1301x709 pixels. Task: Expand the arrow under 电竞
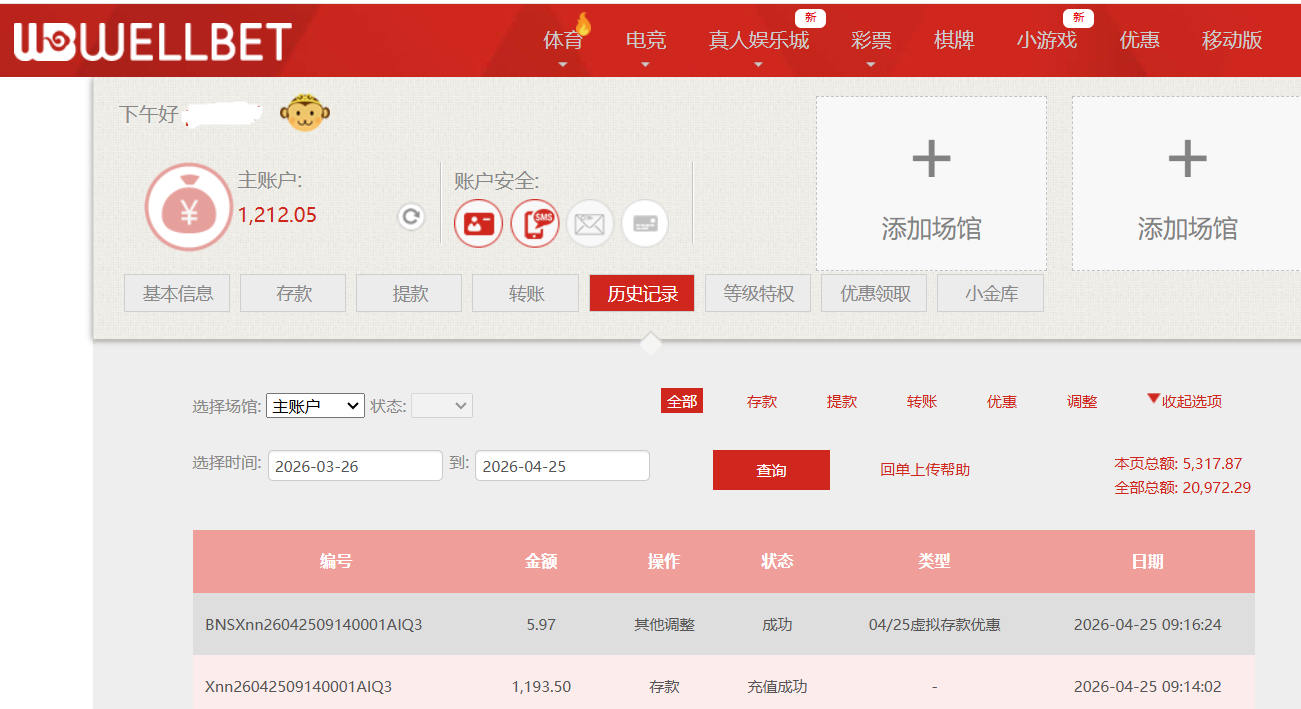(x=646, y=65)
